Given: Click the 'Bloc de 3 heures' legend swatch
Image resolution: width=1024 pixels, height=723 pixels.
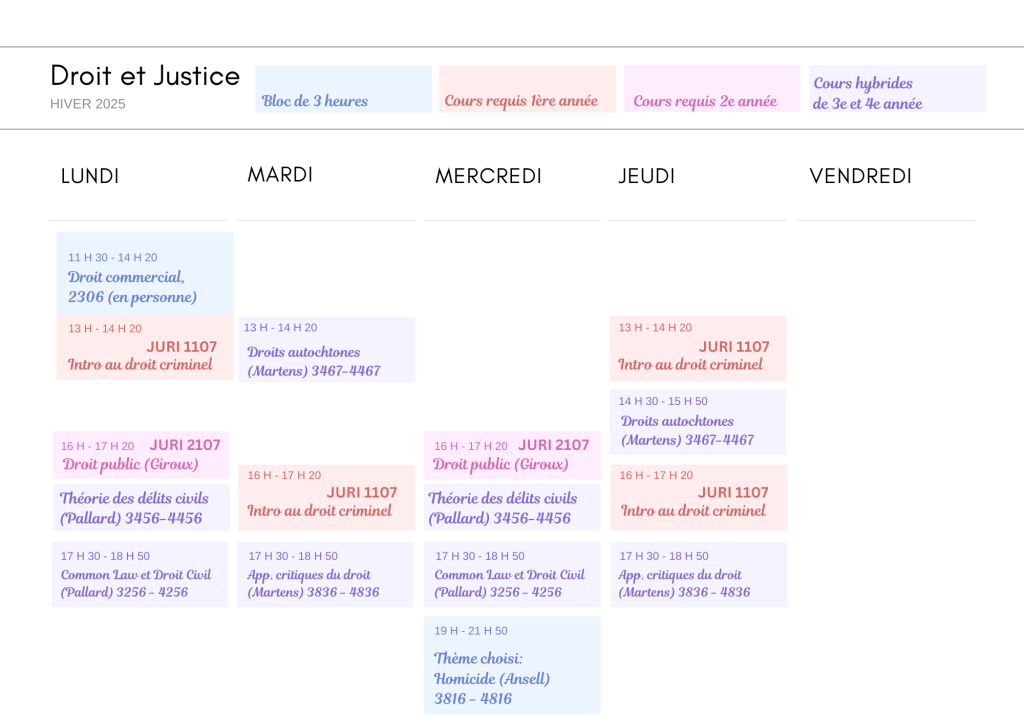Looking at the screenshot, I should click(343, 89).
